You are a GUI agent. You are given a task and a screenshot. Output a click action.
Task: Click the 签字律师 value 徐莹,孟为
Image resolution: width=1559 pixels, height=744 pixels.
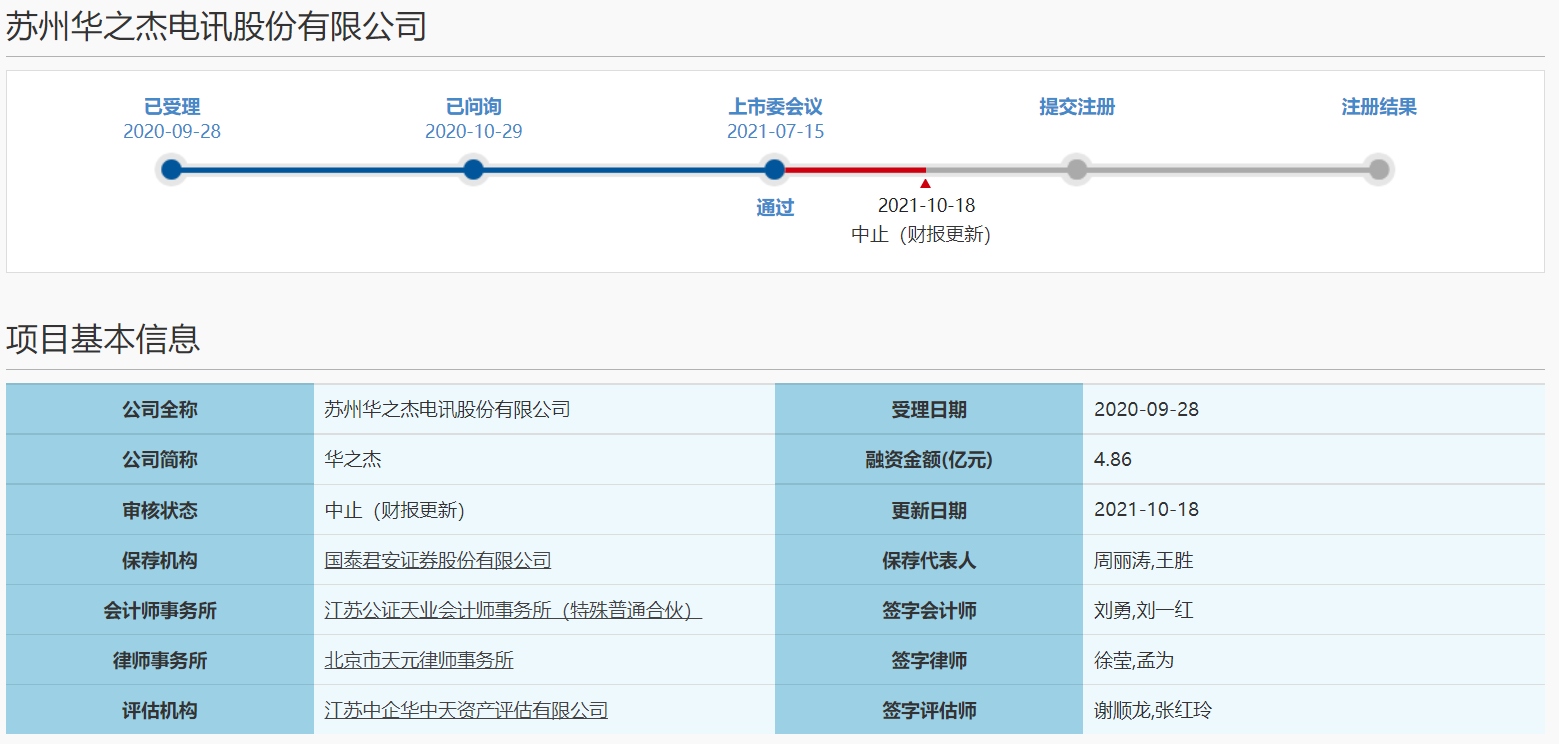tap(1134, 660)
